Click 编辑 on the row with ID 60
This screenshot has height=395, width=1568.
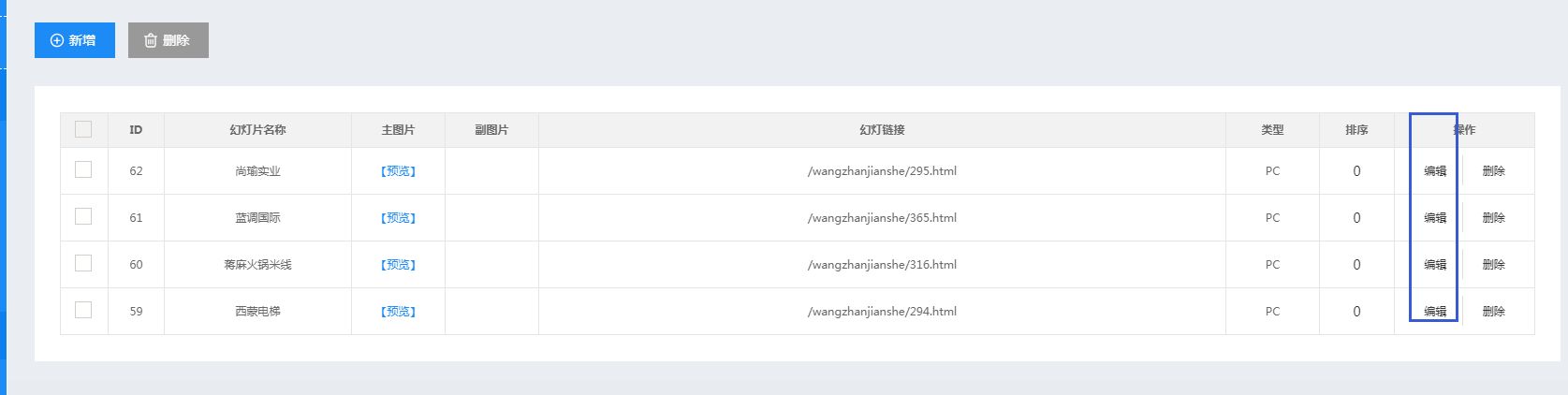pyautogui.click(x=1435, y=265)
